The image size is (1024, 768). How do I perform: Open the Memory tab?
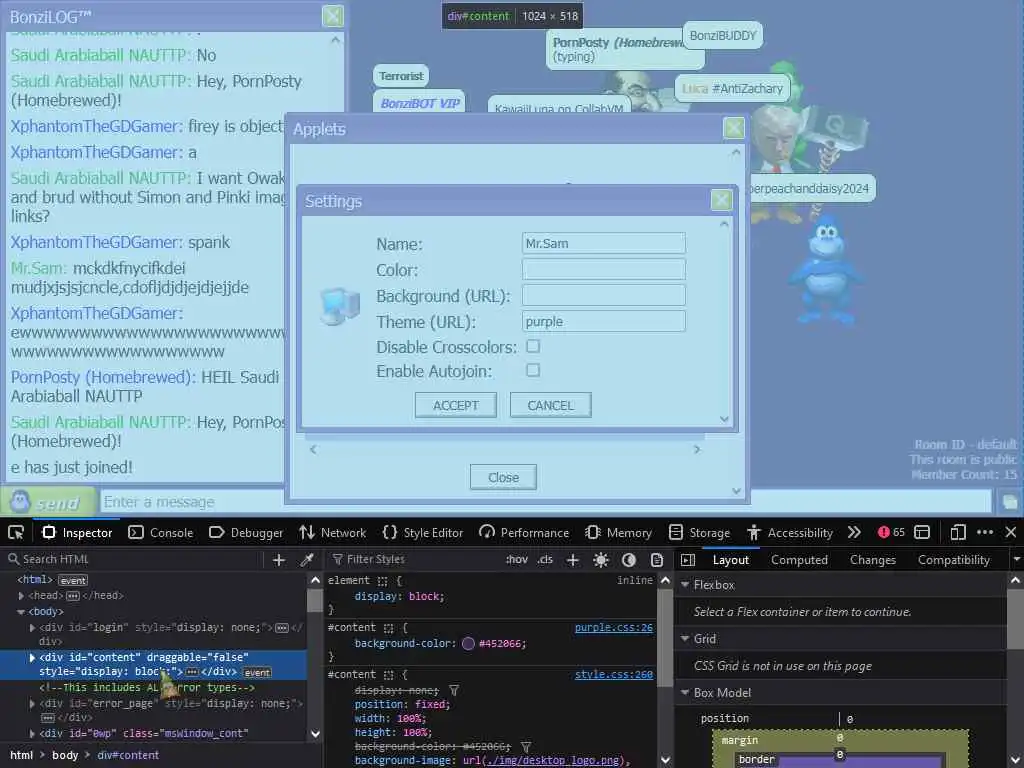[618, 532]
